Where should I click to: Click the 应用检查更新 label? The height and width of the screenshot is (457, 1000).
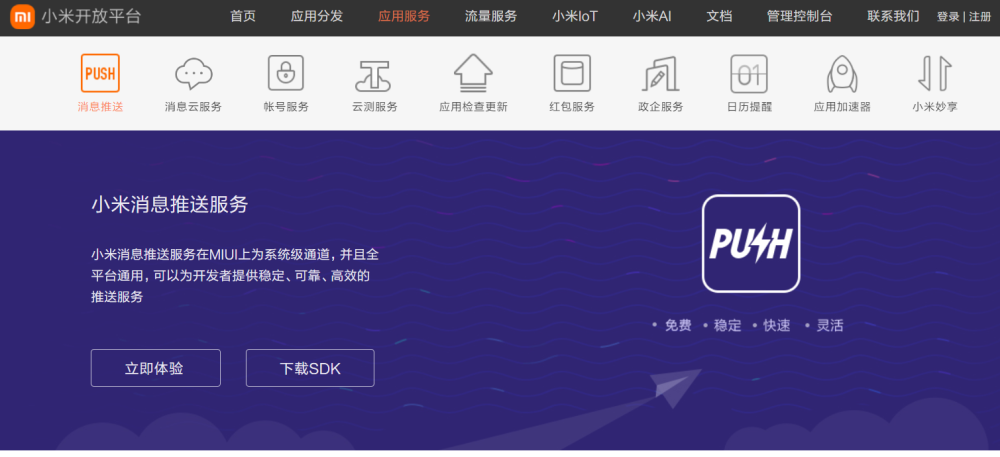(x=473, y=107)
